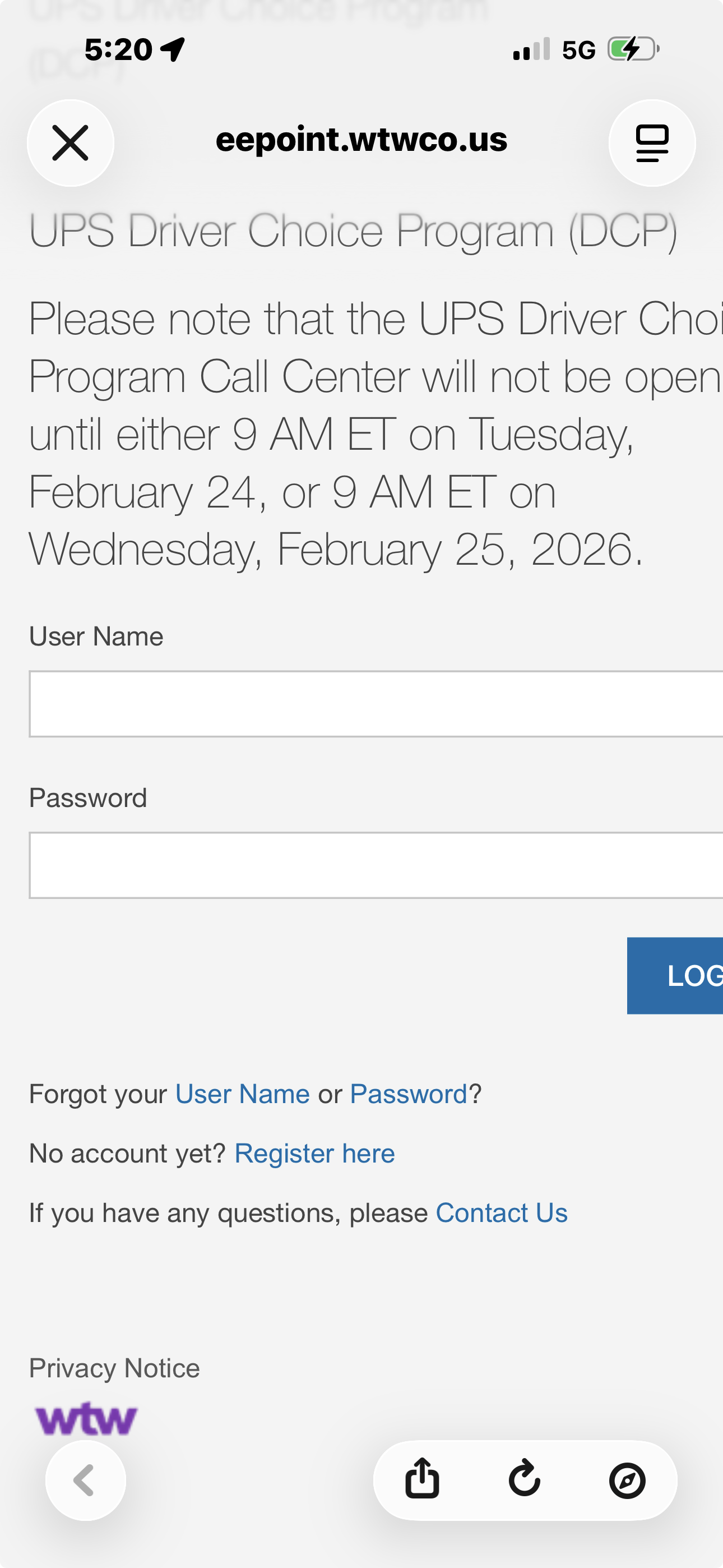Tap the share icon in bottom toolbar

[x=421, y=1478]
